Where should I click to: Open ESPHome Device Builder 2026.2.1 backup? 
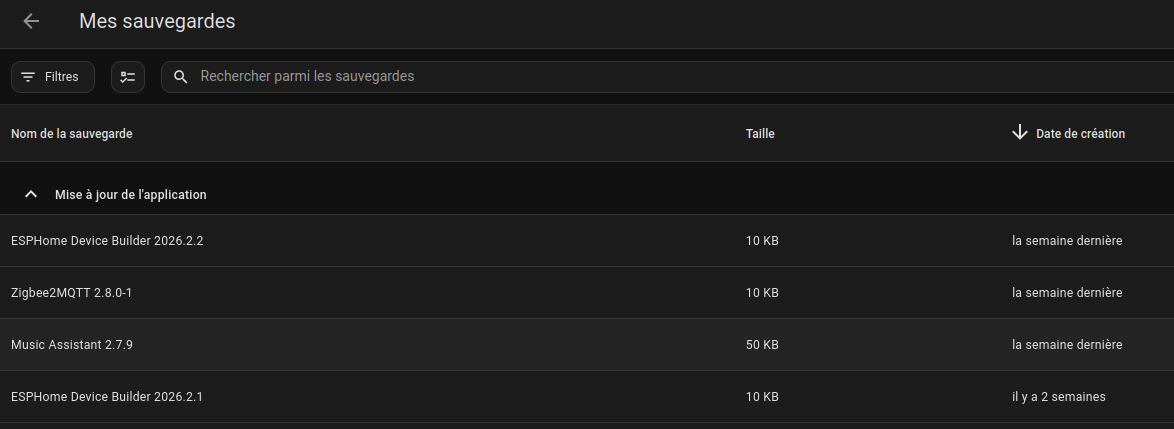[x=107, y=397]
